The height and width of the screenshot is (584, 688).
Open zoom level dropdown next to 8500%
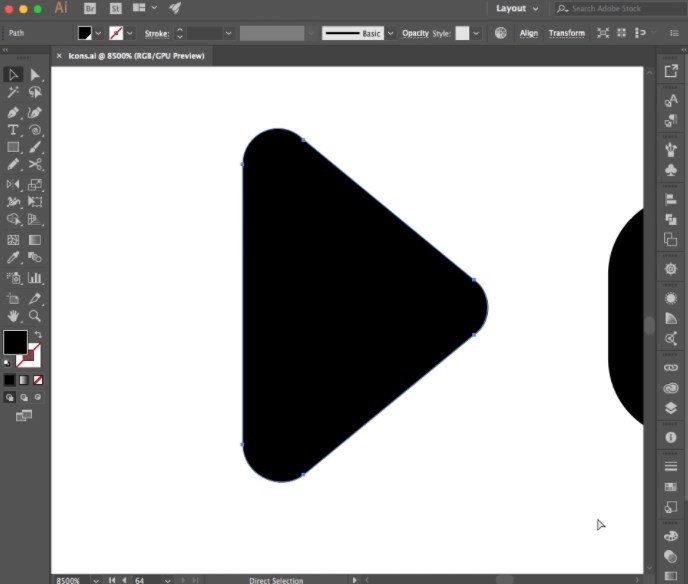click(x=96, y=580)
